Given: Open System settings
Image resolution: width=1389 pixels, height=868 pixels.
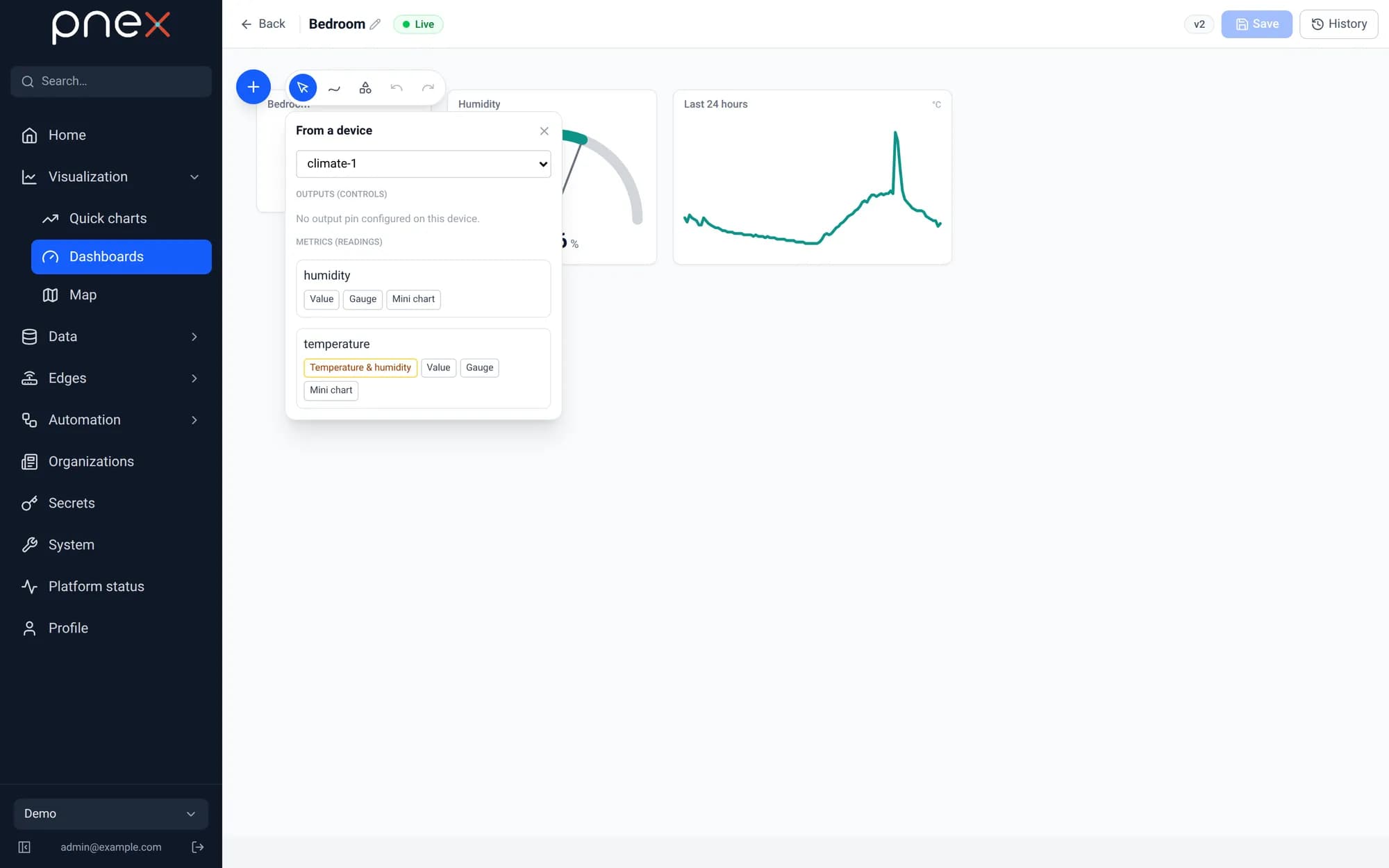Looking at the screenshot, I should 111,545.
